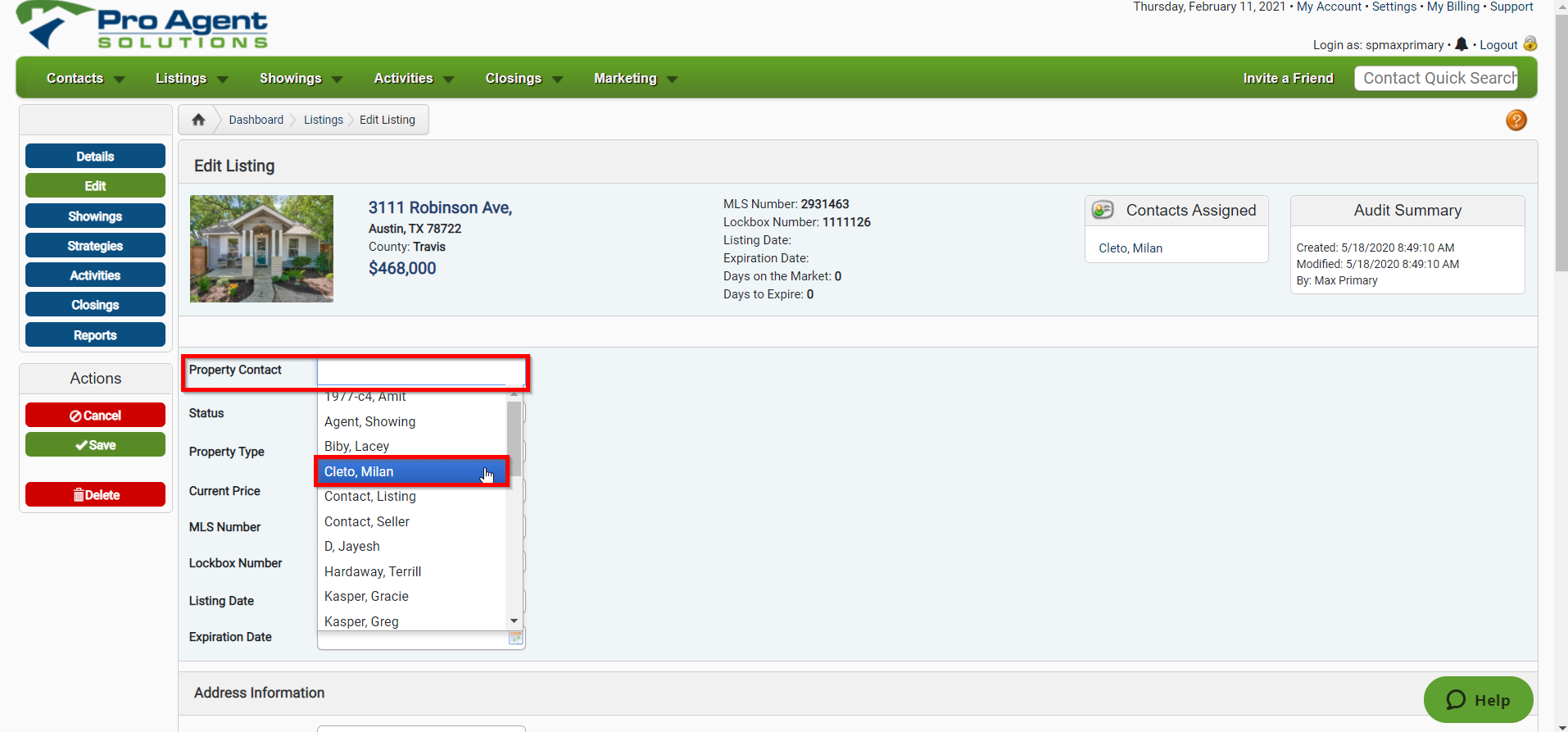This screenshot has width=1568, height=732.
Task: Click the Invite a Friend link
Action: pos(1288,79)
